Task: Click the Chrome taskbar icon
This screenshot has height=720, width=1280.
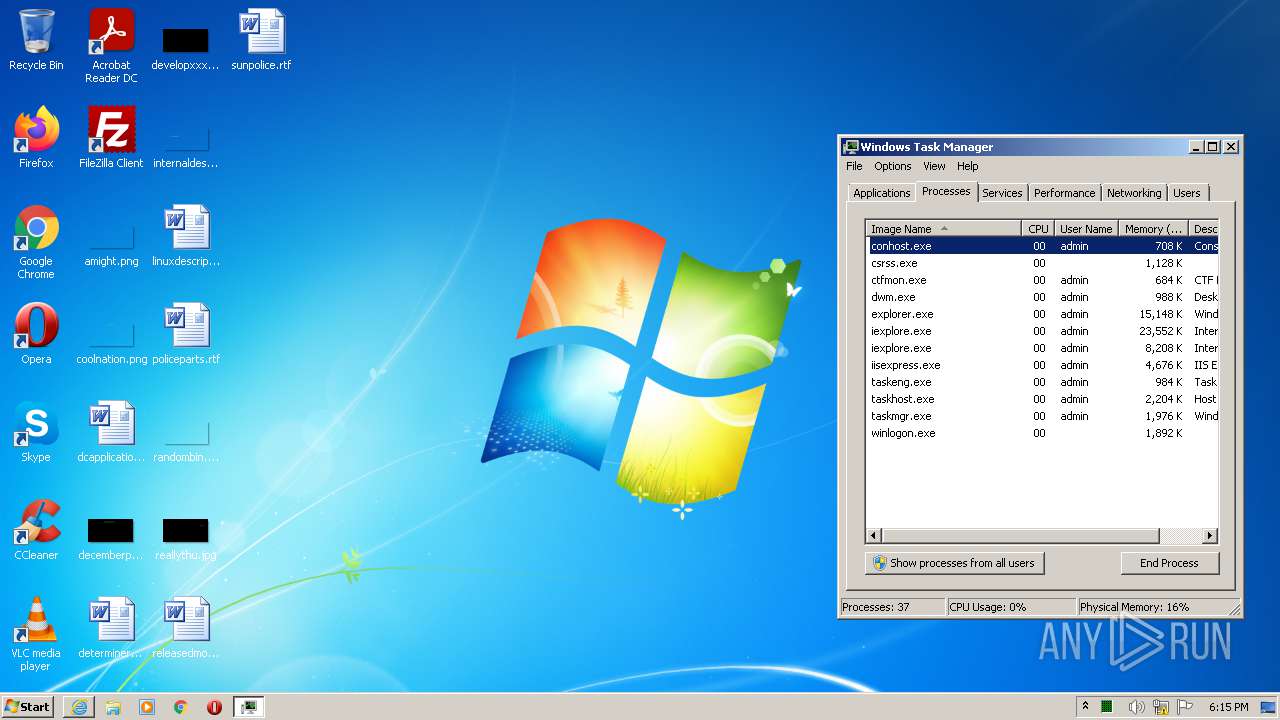Action: 181,706
